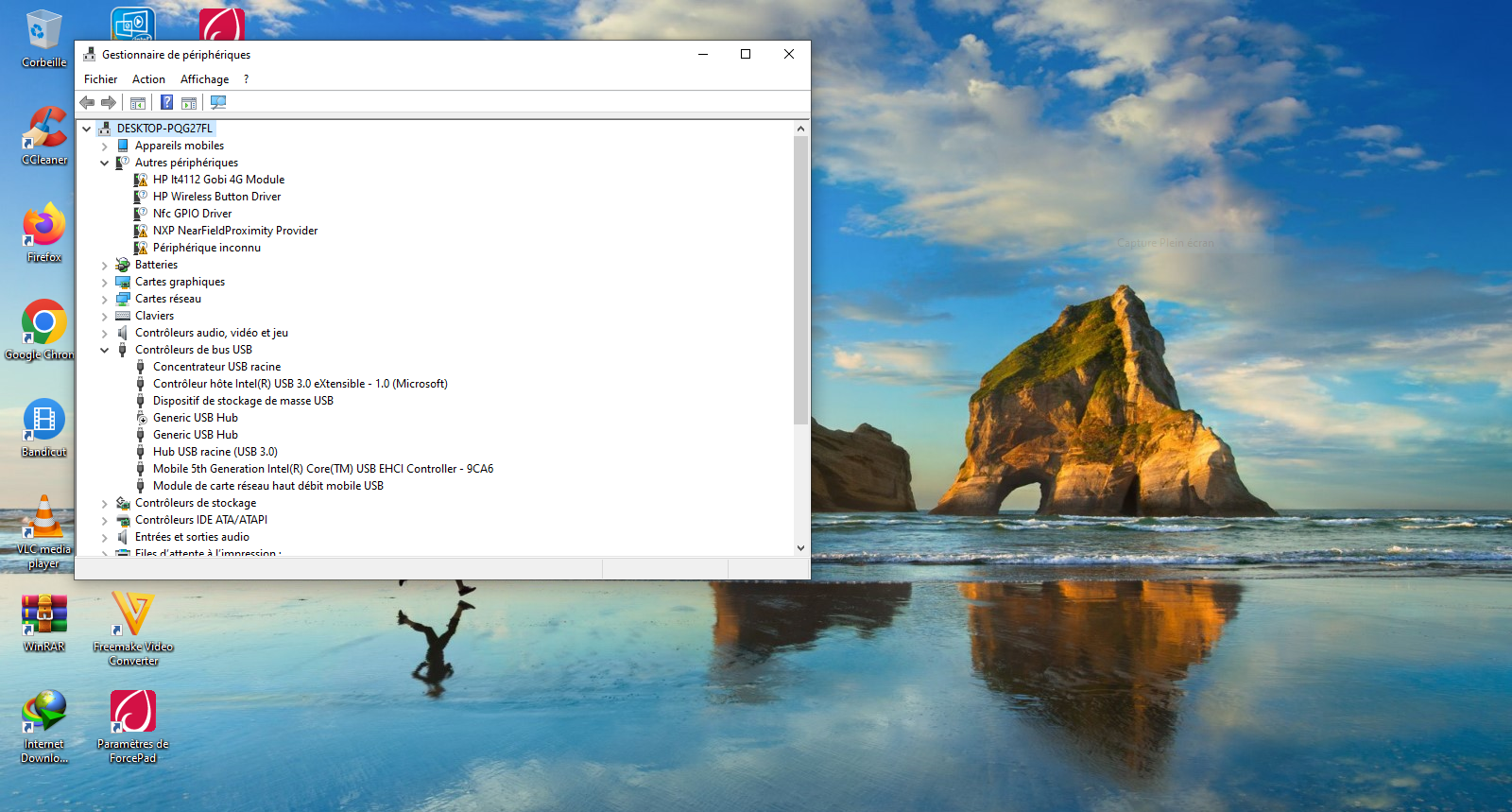
Task: Click the Périphérique inconnu warning icon
Action: coord(141,248)
